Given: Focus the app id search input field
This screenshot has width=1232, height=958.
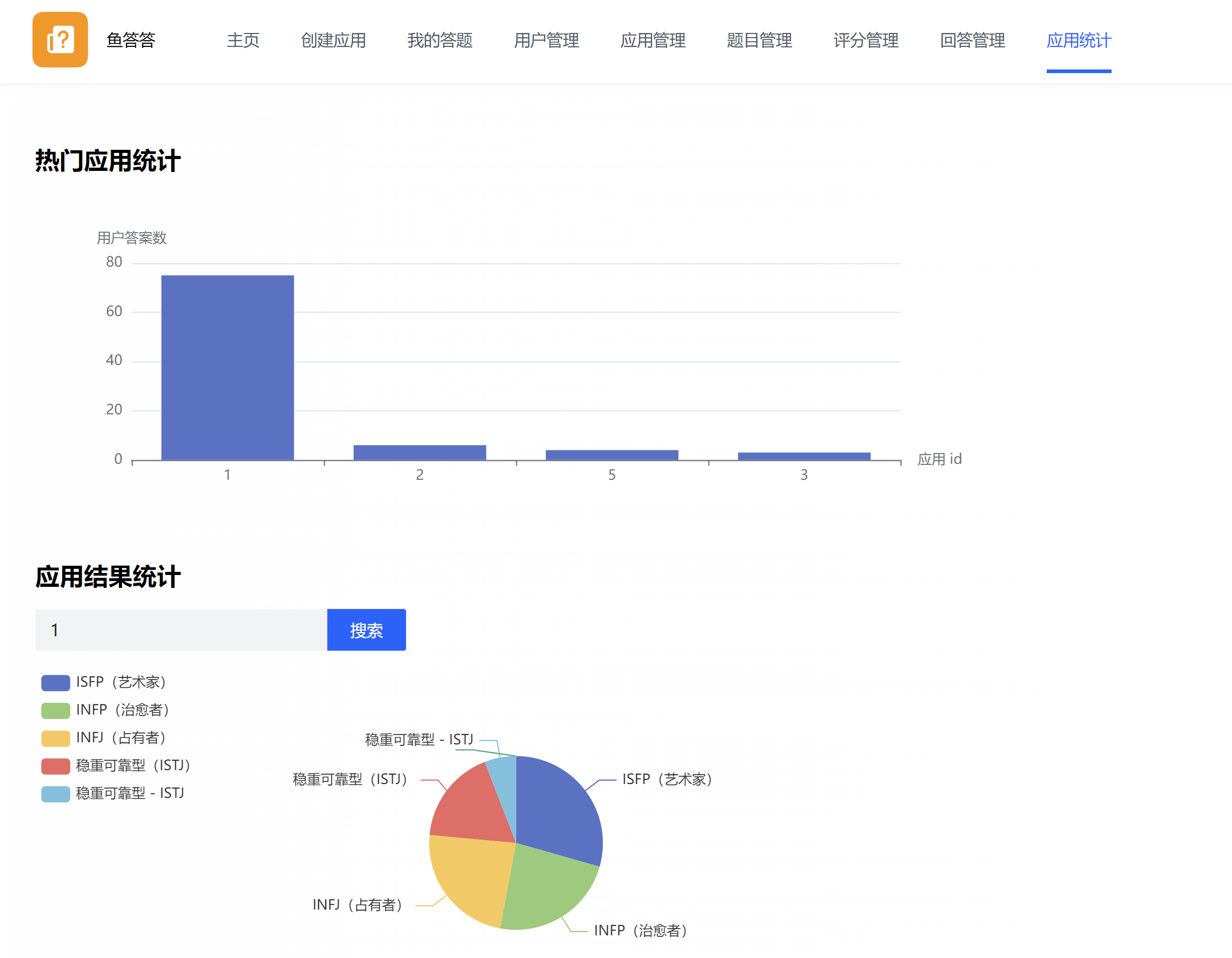Looking at the screenshot, I should (x=181, y=630).
